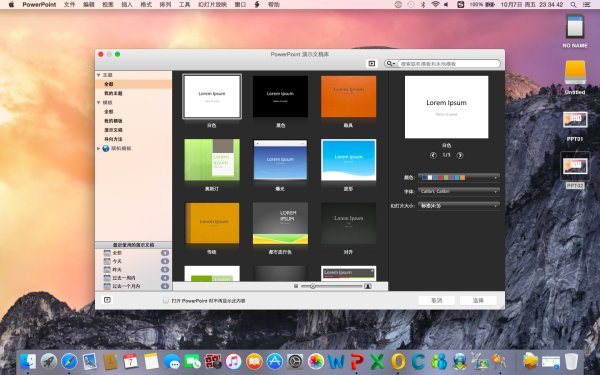Open the 颜色 color scheme dropdown

459,178
